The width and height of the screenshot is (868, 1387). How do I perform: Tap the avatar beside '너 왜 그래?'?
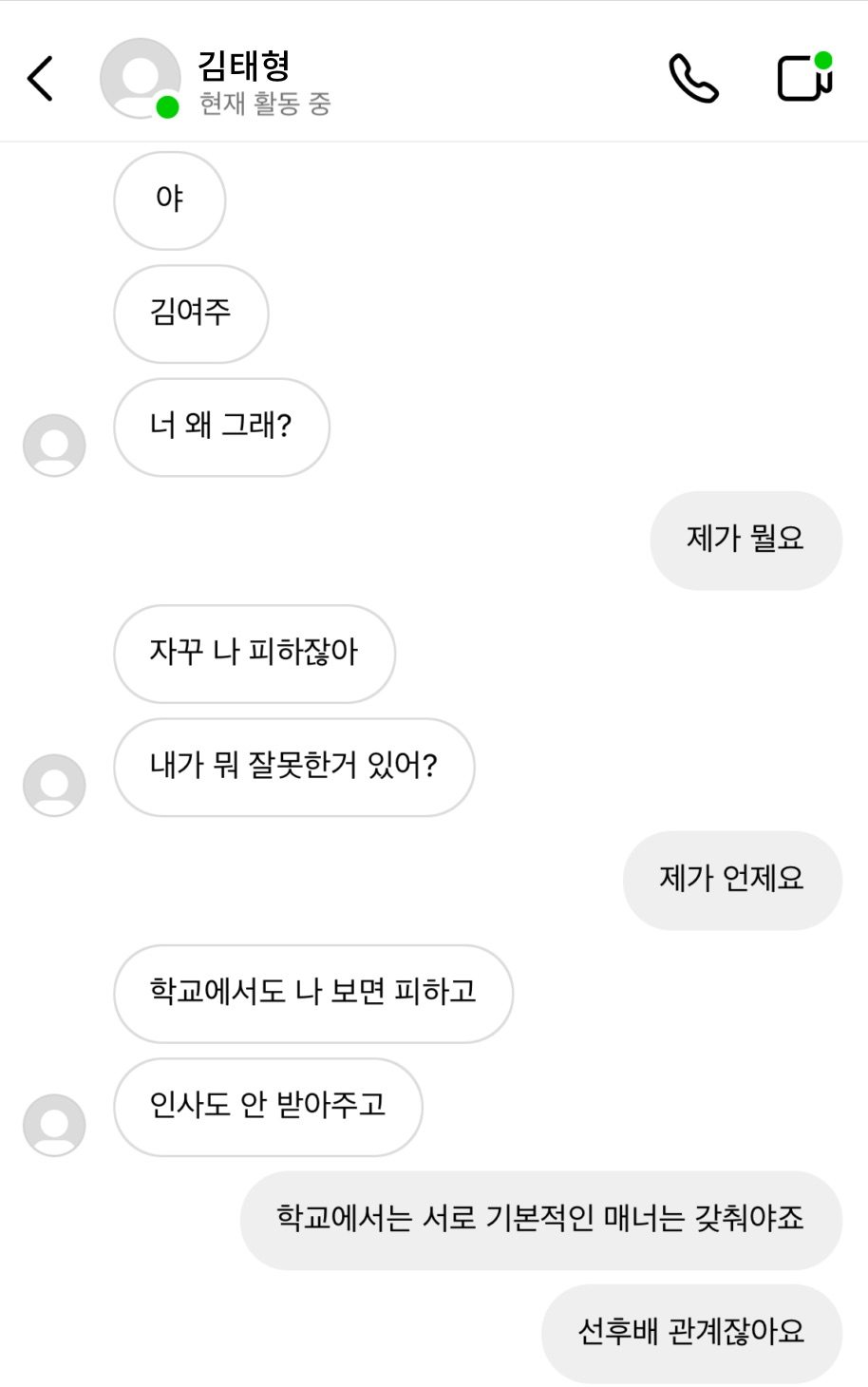point(54,445)
